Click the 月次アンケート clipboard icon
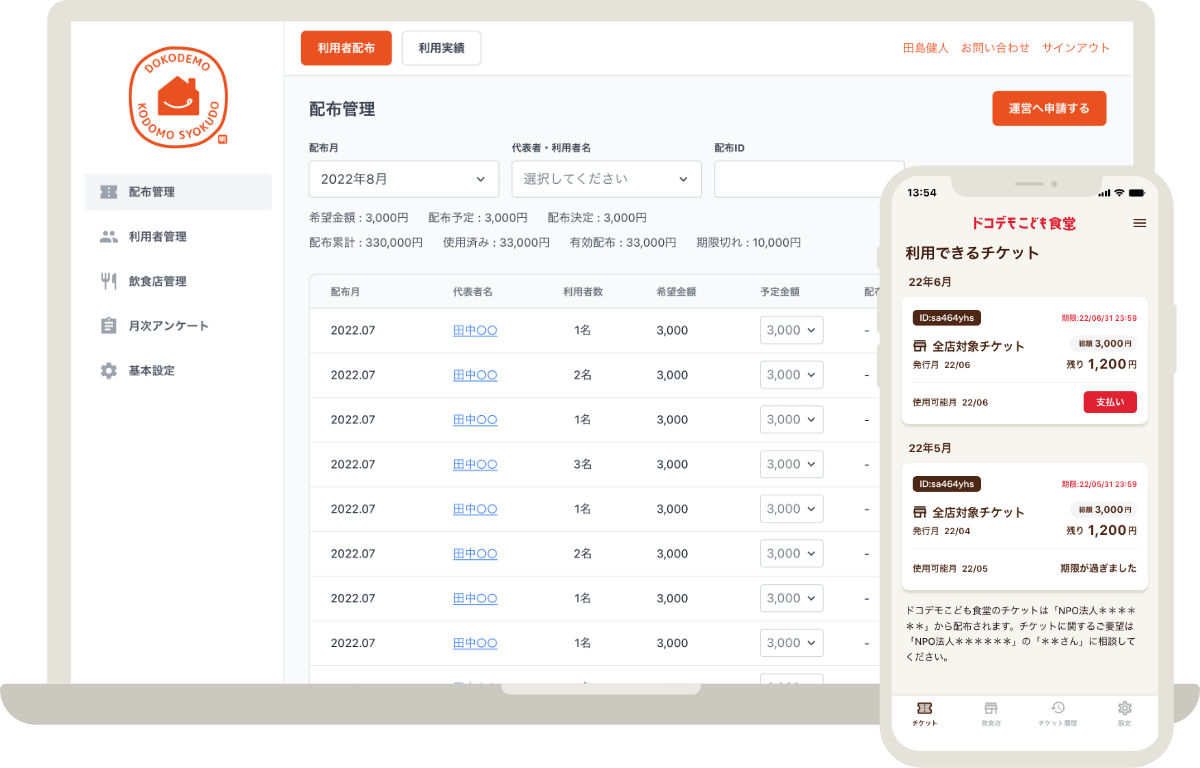 click(109, 326)
